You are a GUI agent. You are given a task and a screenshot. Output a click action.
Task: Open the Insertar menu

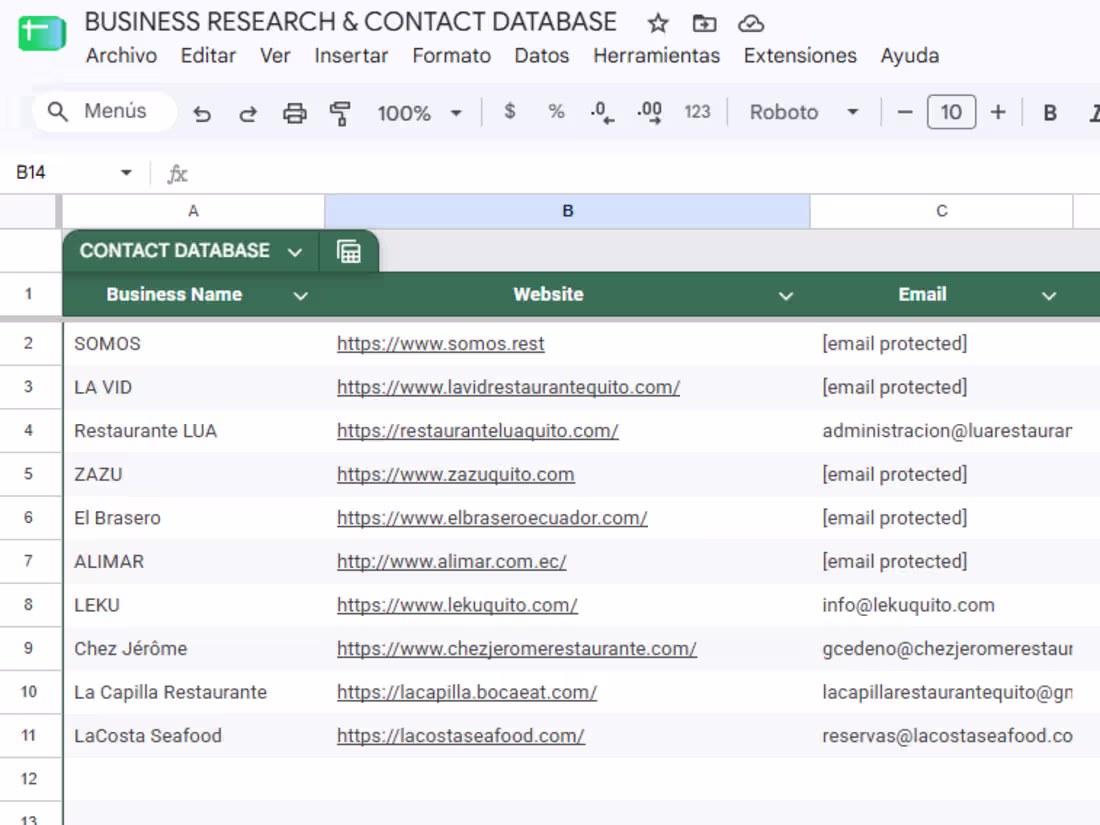pyautogui.click(x=351, y=56)
